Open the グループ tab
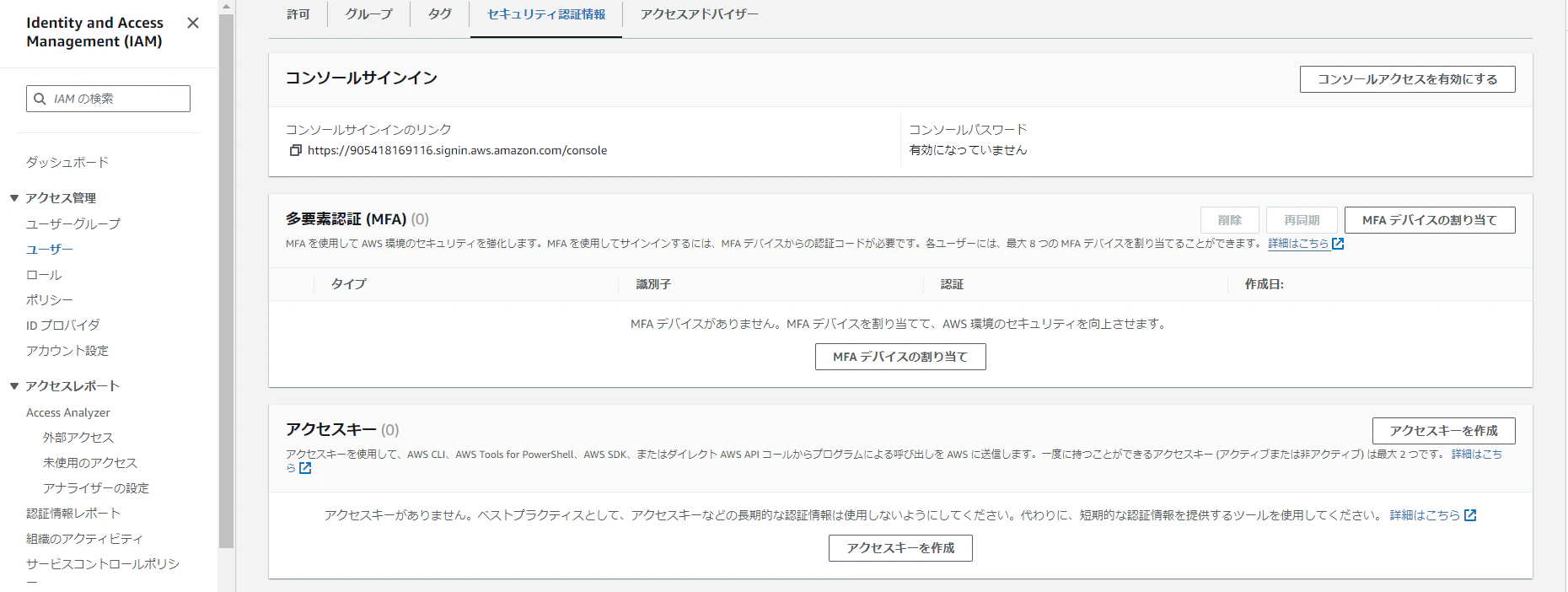This screenshot has height=592, width=1568. click(368, 14)
